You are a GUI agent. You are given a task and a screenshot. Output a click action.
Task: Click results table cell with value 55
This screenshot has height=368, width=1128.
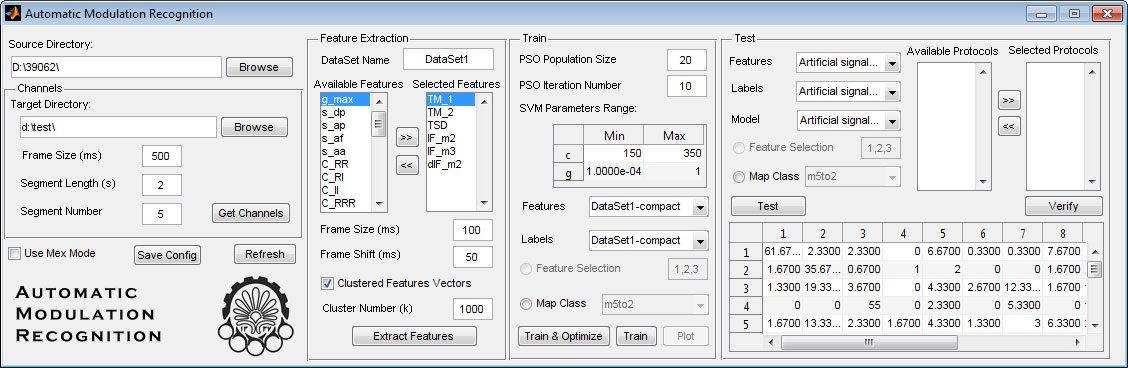863,305
